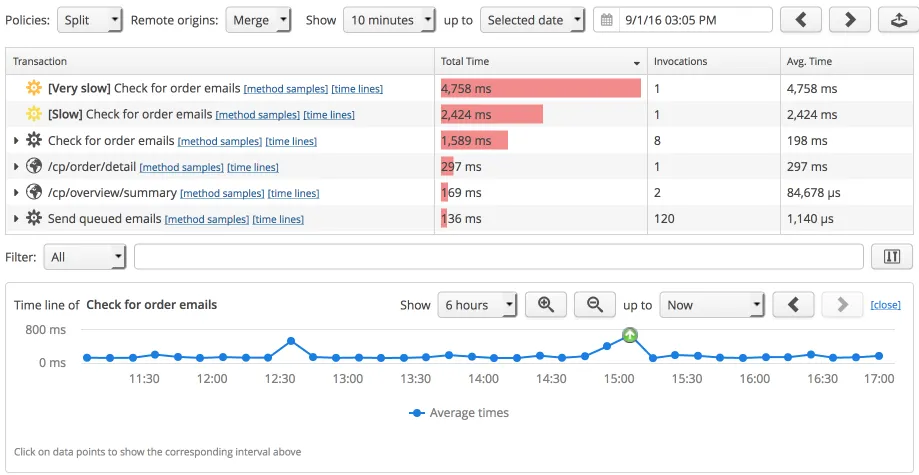The width and height of the screenshot is (919, 475).
Task: Go to next interval with top right arrow
Action: (x=850, y=20)
